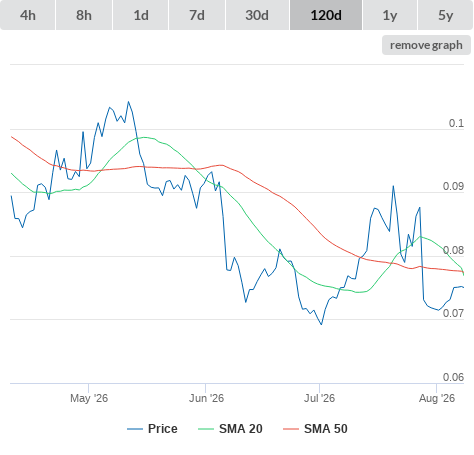Show the 7d price history
Image resolution: width=474 pixels, height=455 pixels.
click(197, 15)
